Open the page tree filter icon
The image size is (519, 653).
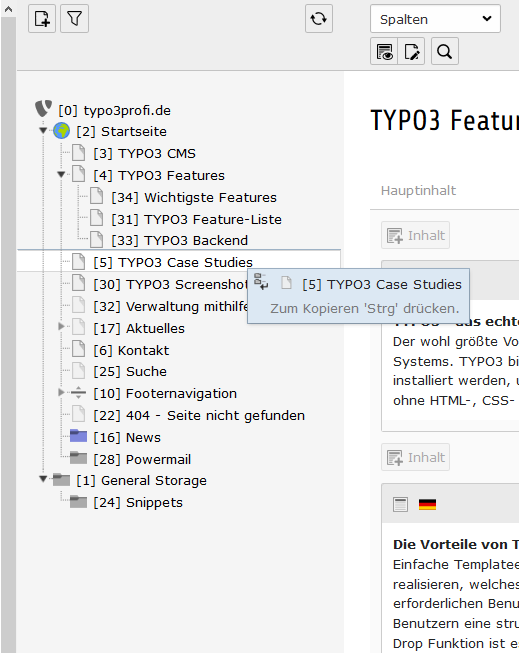point(75,19)
